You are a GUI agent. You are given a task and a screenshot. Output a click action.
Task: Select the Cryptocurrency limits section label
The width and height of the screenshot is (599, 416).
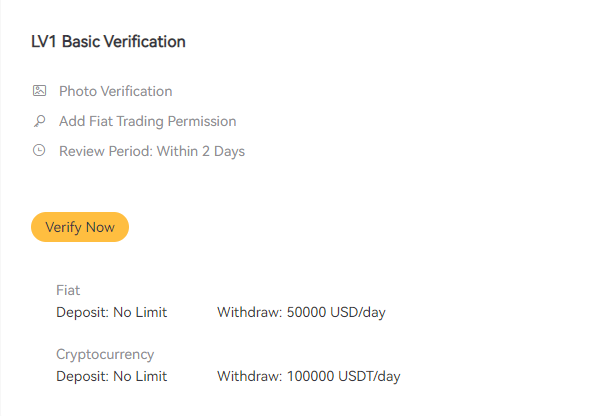[105, 354]
